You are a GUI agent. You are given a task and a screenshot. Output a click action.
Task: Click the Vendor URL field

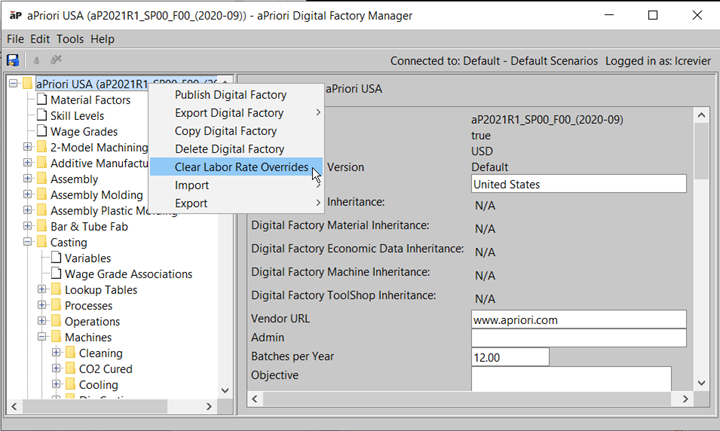pos(579,319)
